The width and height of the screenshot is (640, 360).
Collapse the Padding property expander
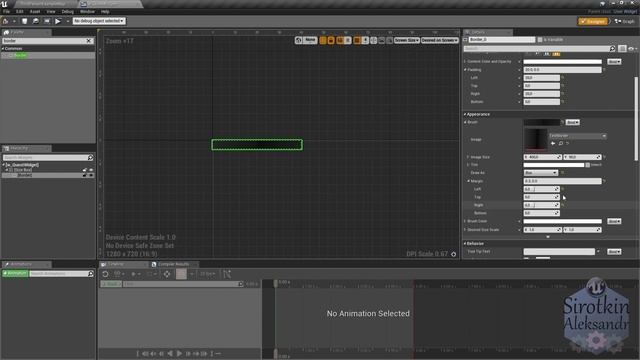pyautogui.click(x=465, y=70)
